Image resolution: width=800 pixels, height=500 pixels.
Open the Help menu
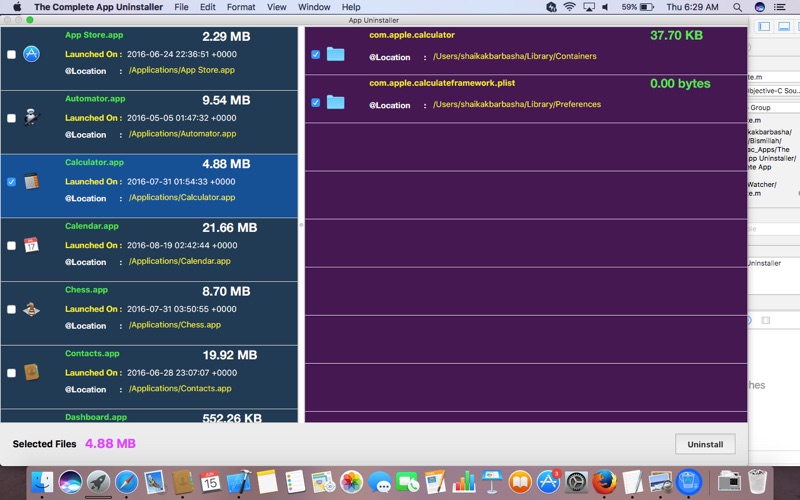(351, 7)
